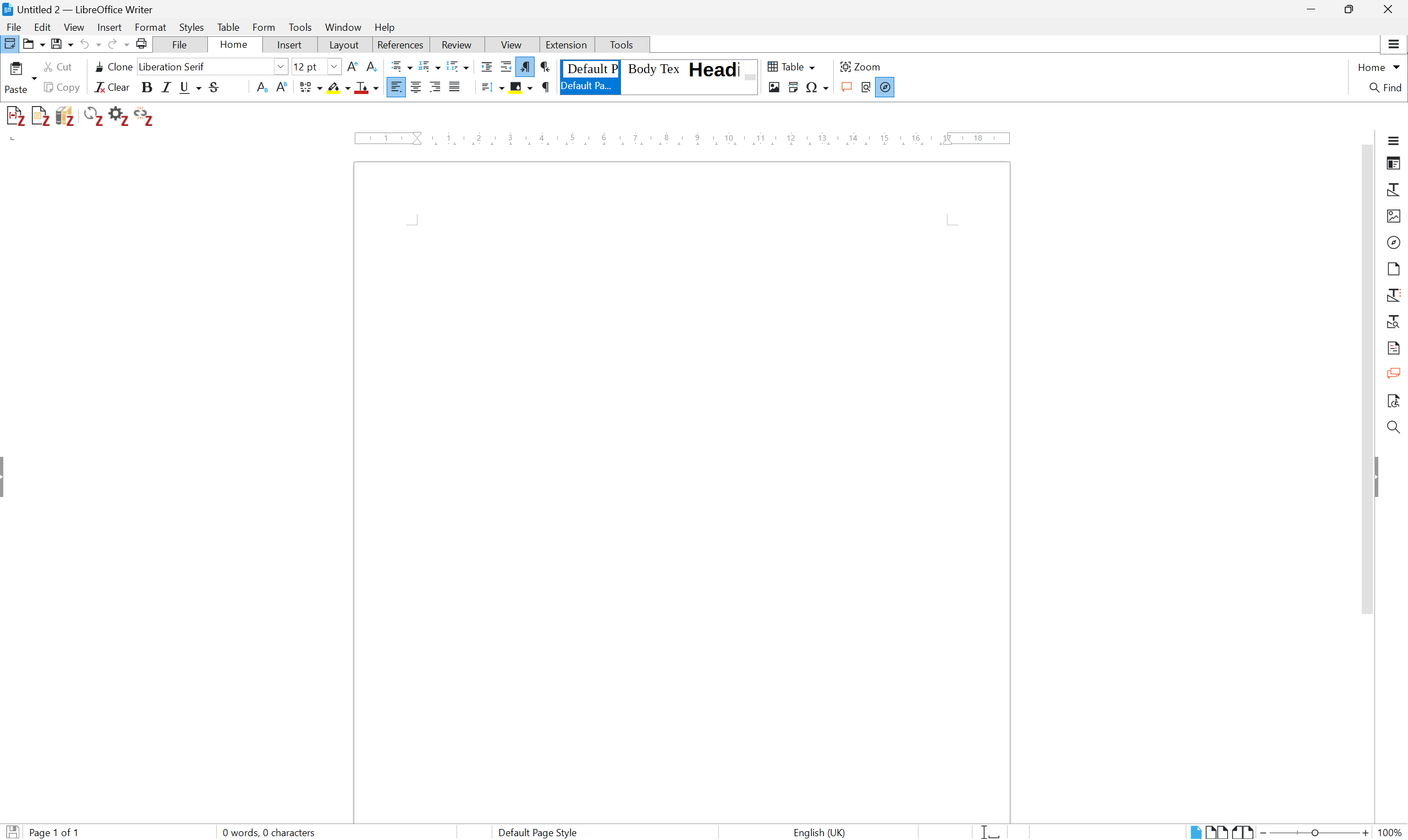Viewport: 1408px width, 840px height.
Task: Click the Find button
Action: click(1385, 87)
